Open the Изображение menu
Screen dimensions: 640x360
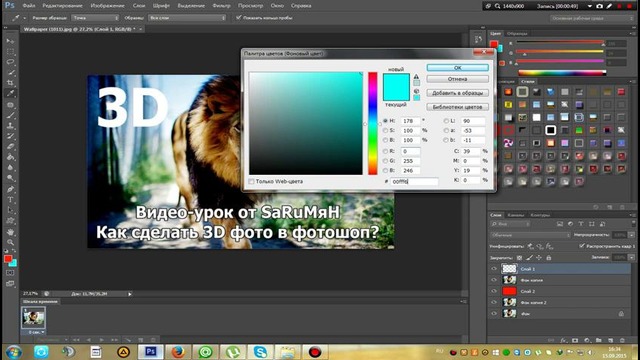click(x=107, y=6)
